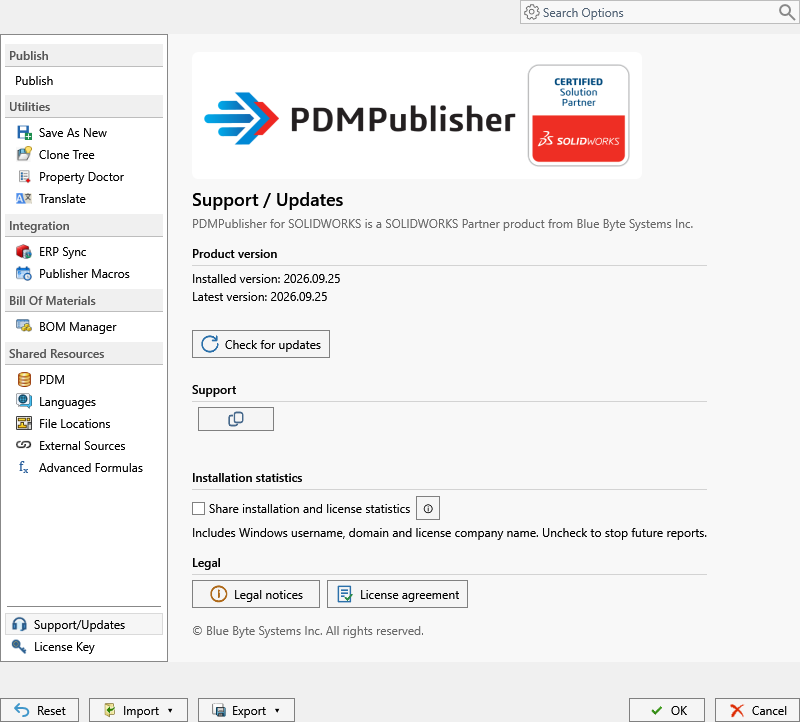
Task: Click the Support/Updates headset icon
Action: (x=19, y=624)
